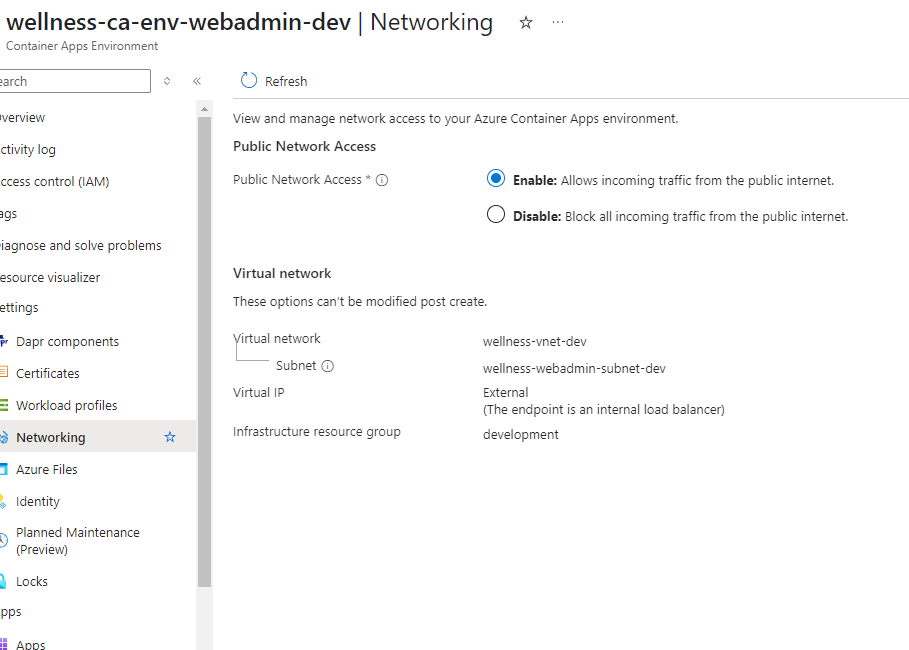
Task: Click wellness-vnet-dev virtual network value
Action: (x=535, y=342)
